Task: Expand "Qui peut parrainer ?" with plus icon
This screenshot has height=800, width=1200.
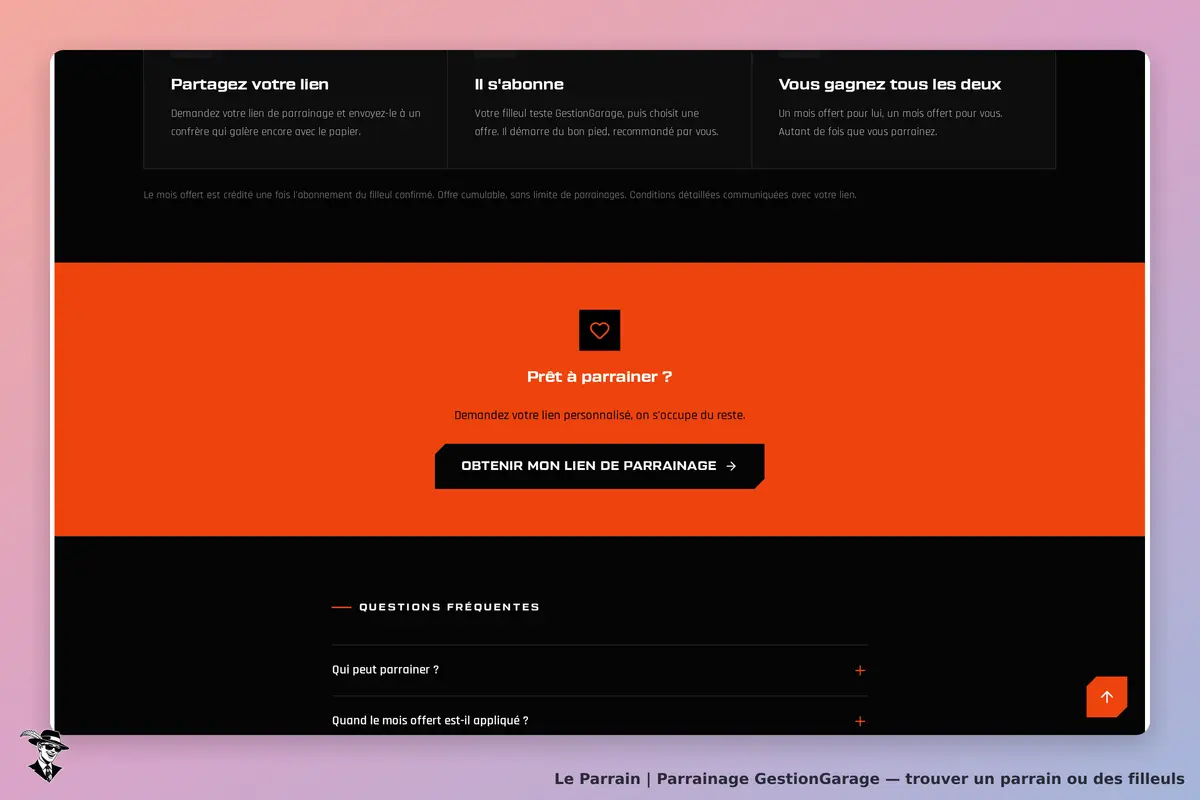Action: pyautogui.click(x=860, y=671)
